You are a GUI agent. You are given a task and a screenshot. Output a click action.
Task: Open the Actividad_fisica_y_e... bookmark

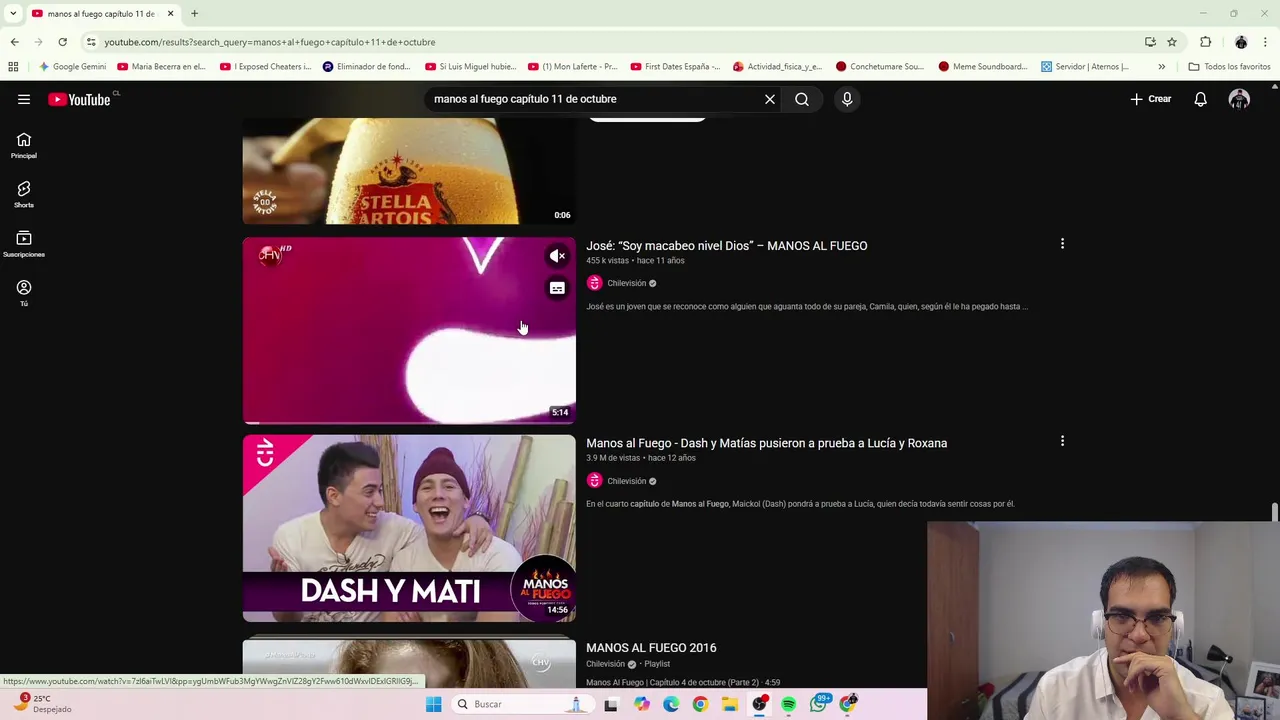[777, 67]
